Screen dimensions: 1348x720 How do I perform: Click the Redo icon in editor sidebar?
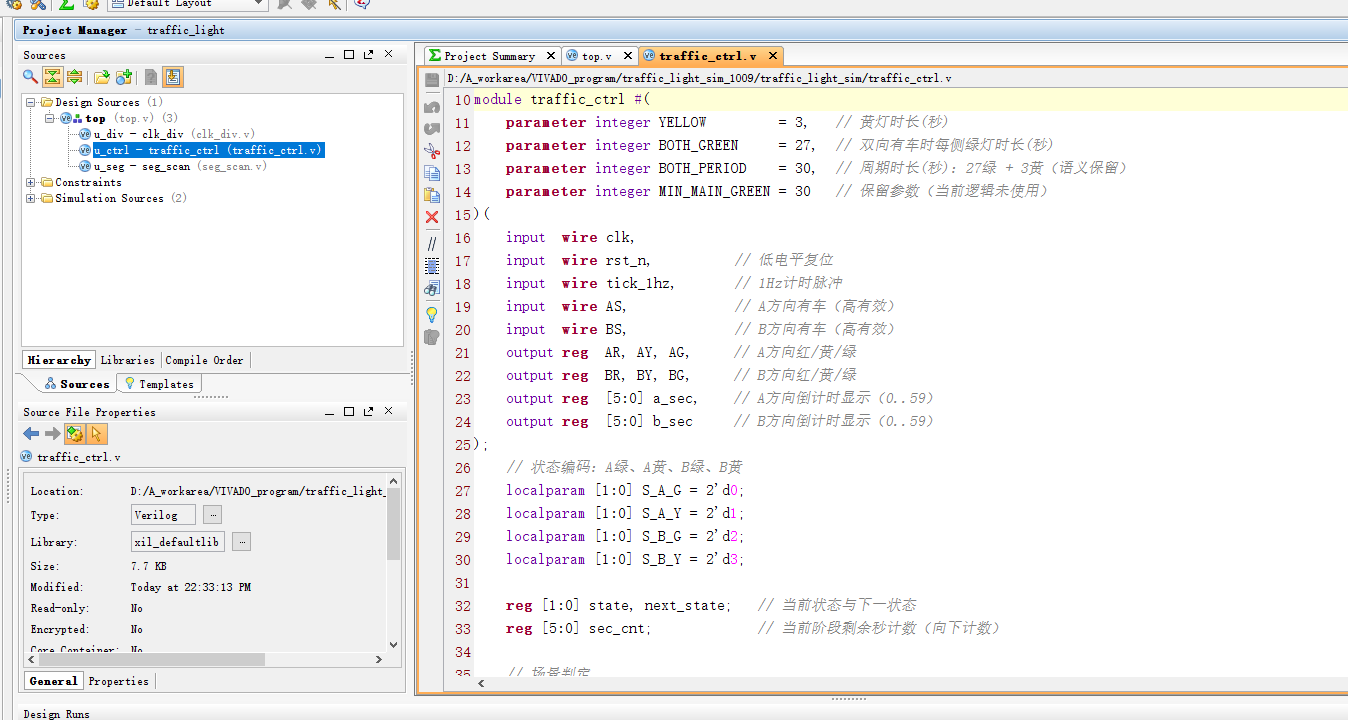tap(432, 129)
